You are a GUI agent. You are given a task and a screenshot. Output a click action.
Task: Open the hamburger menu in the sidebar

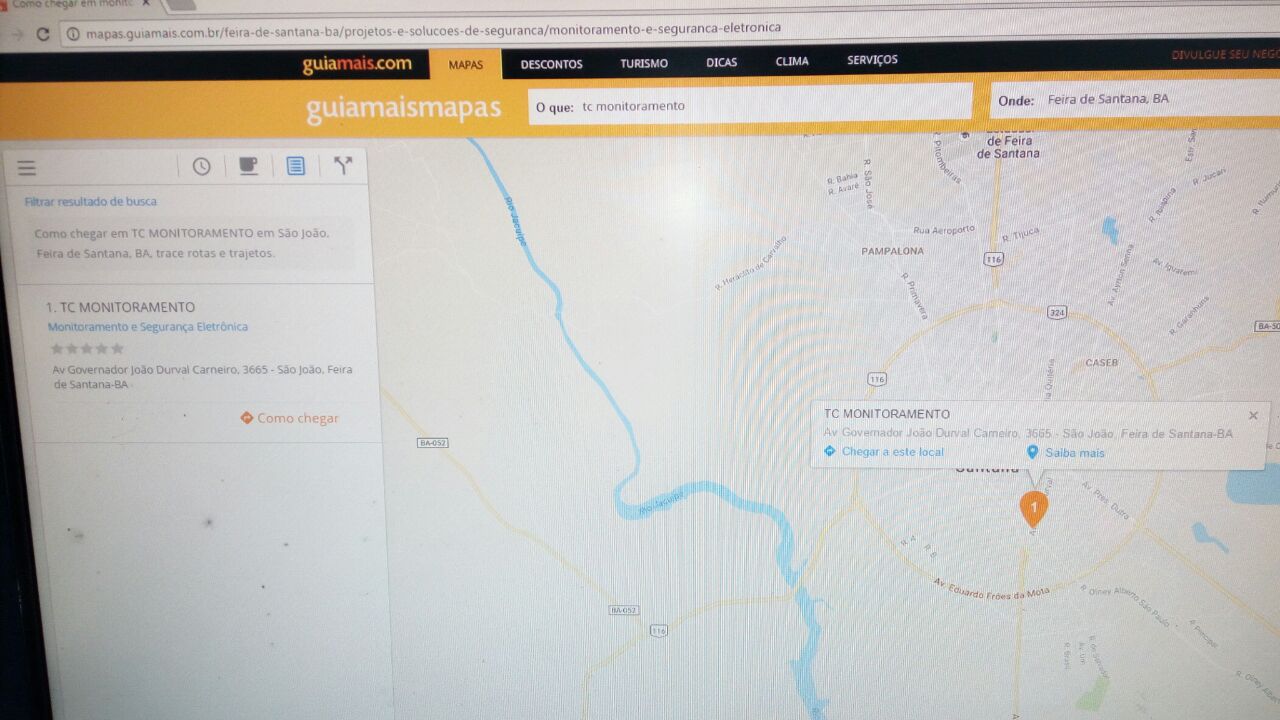[27, 168]
